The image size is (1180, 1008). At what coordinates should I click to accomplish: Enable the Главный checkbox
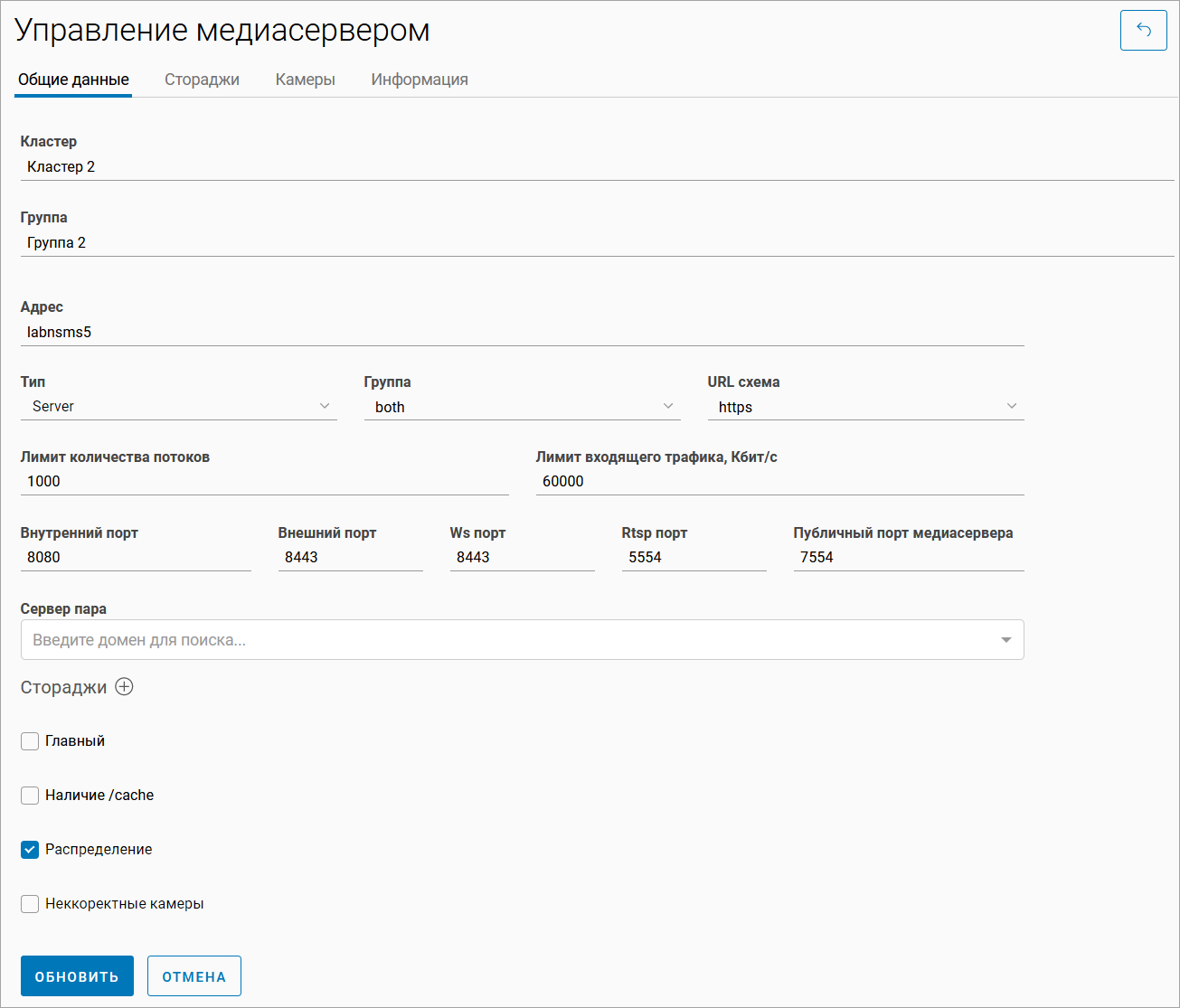pyautogui.click(x=30, y=741)
